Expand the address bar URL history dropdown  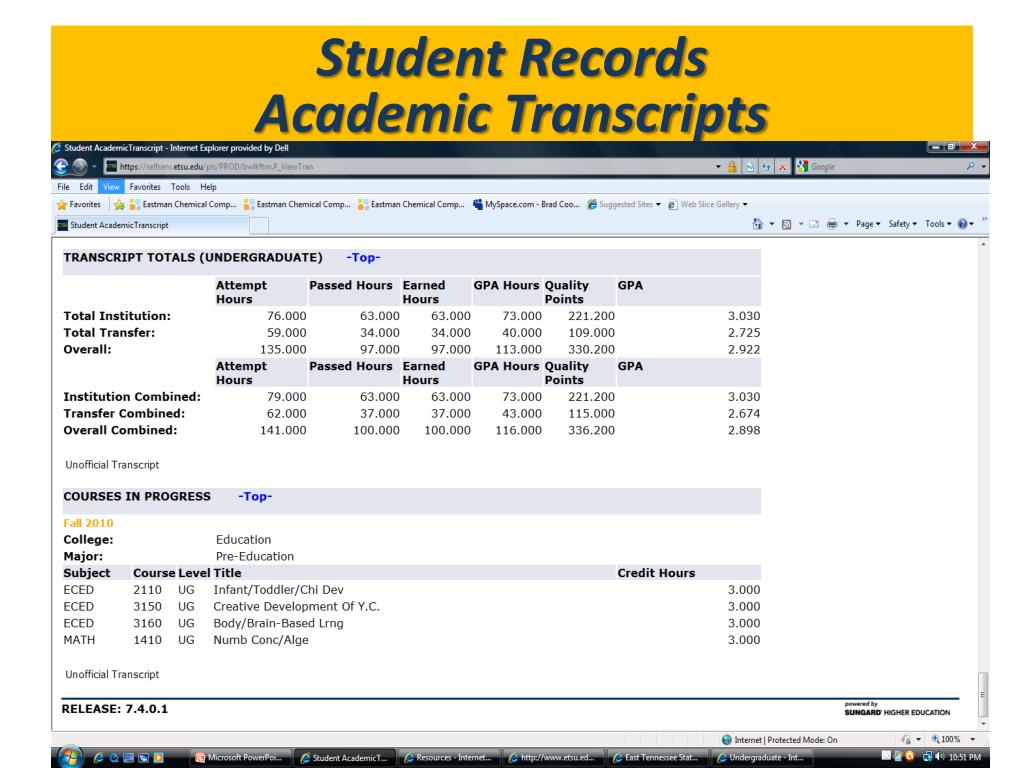718,167
